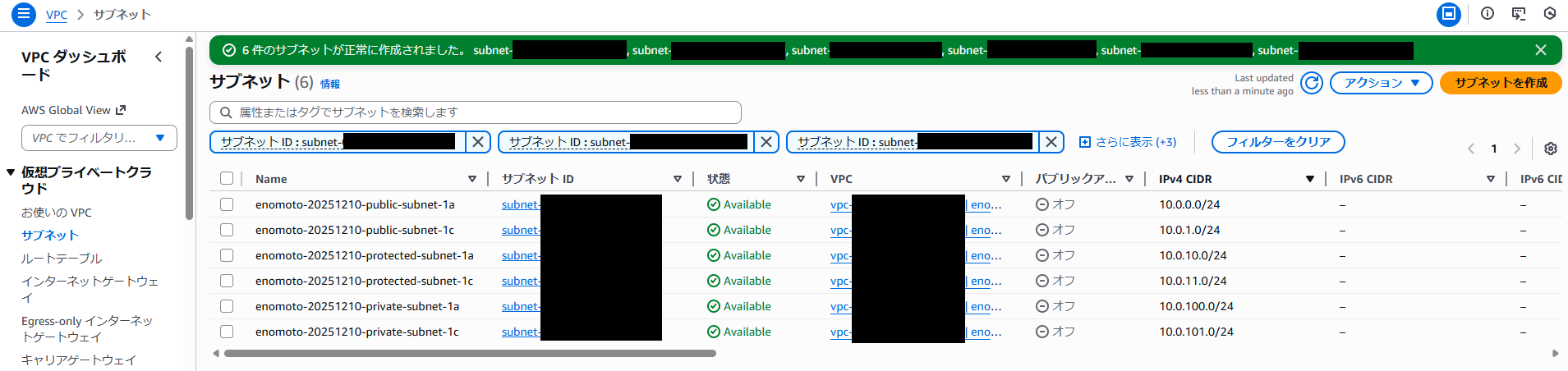1568x371 pixels.
Task: Toggle the select-all subnets checkbox
Action: (x=227, y=179)
